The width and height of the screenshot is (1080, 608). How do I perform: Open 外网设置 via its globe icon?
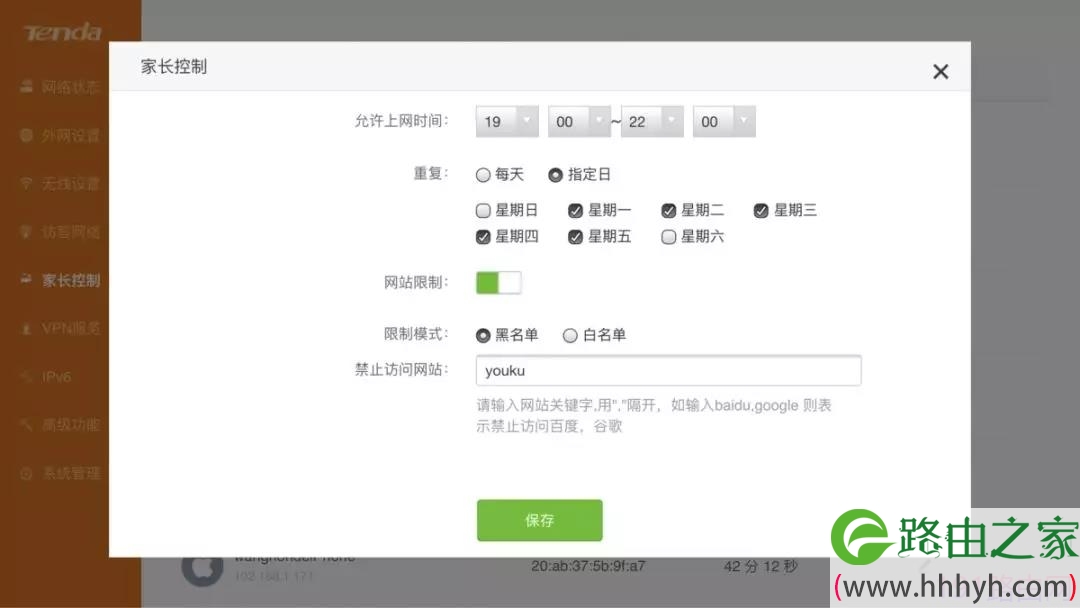pyautogui.click(x=27, y=135)
